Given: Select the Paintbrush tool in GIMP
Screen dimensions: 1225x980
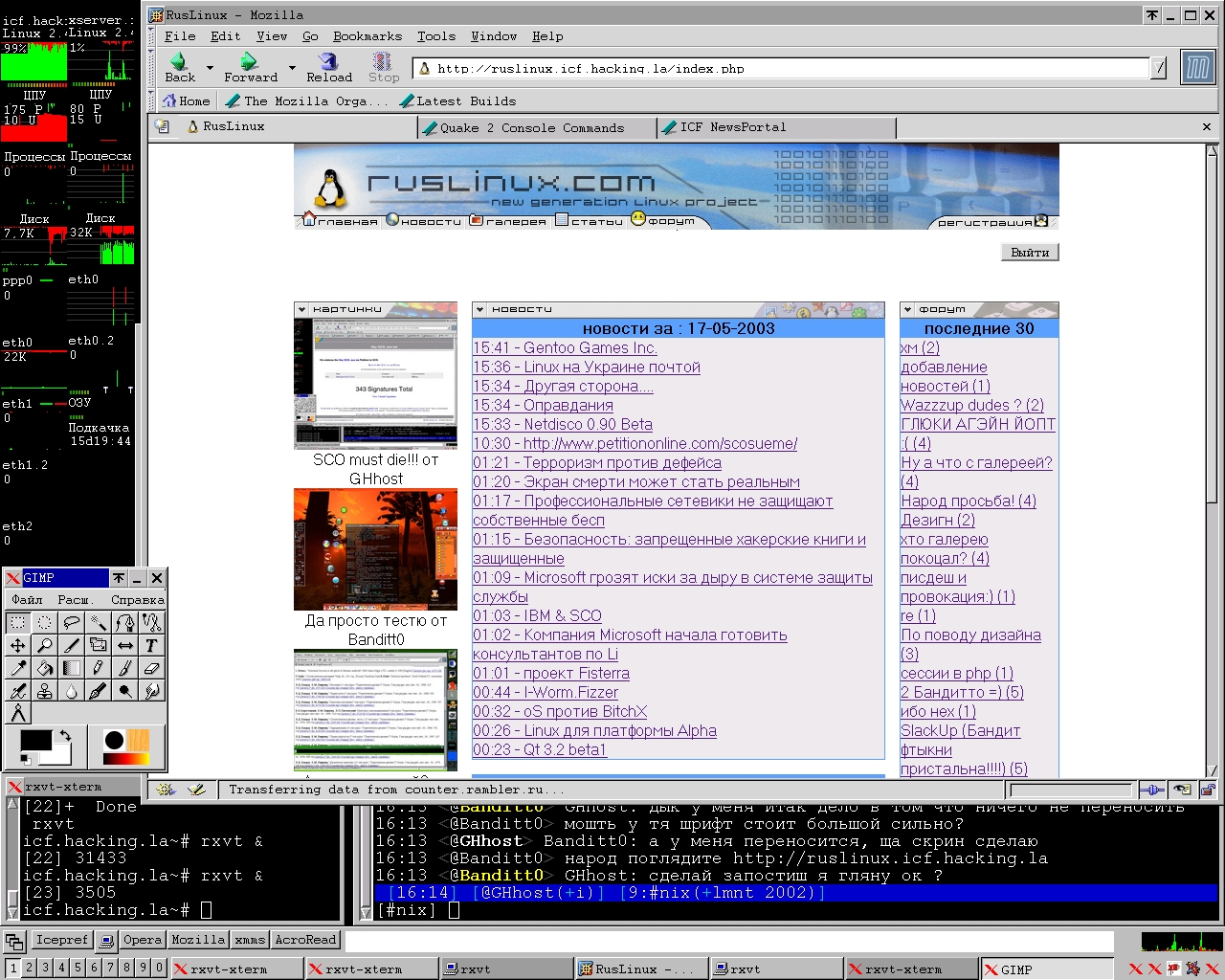Looking at the screenshot, I should pos(125,669).
